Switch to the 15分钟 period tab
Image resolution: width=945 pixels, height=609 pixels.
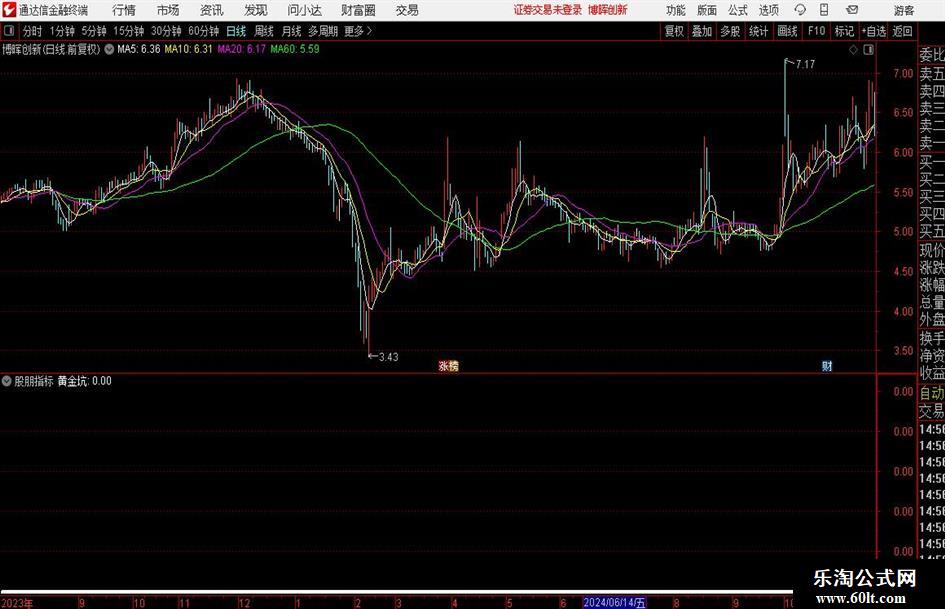pyautogui.click(x=129, y=31)
